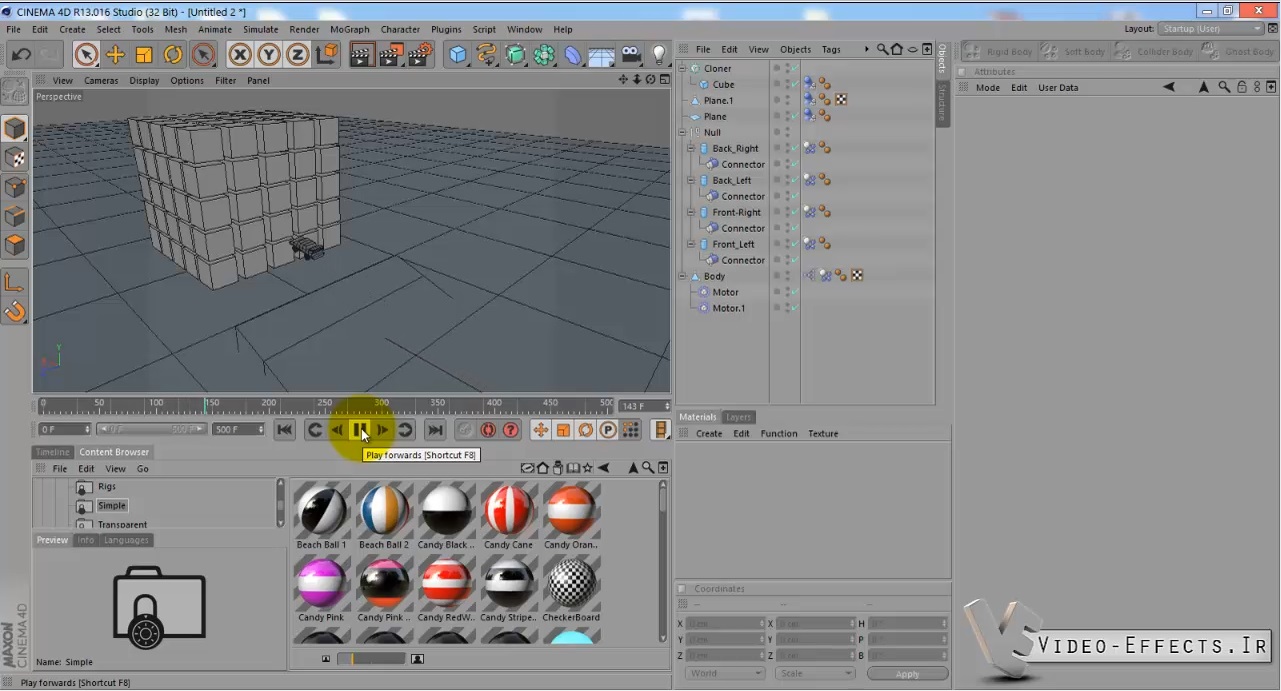Toggle enable checkmark for Plane
Viewport: 1281px width, 691px height.
pyautogui.click(x=795, y=117)
